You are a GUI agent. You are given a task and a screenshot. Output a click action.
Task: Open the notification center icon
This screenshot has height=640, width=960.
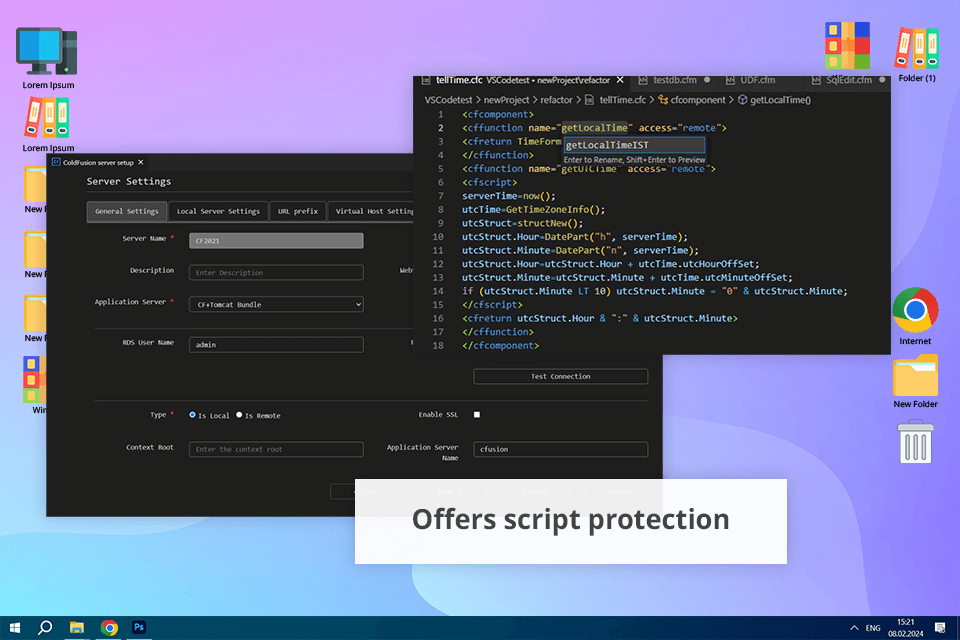point(940,628)
